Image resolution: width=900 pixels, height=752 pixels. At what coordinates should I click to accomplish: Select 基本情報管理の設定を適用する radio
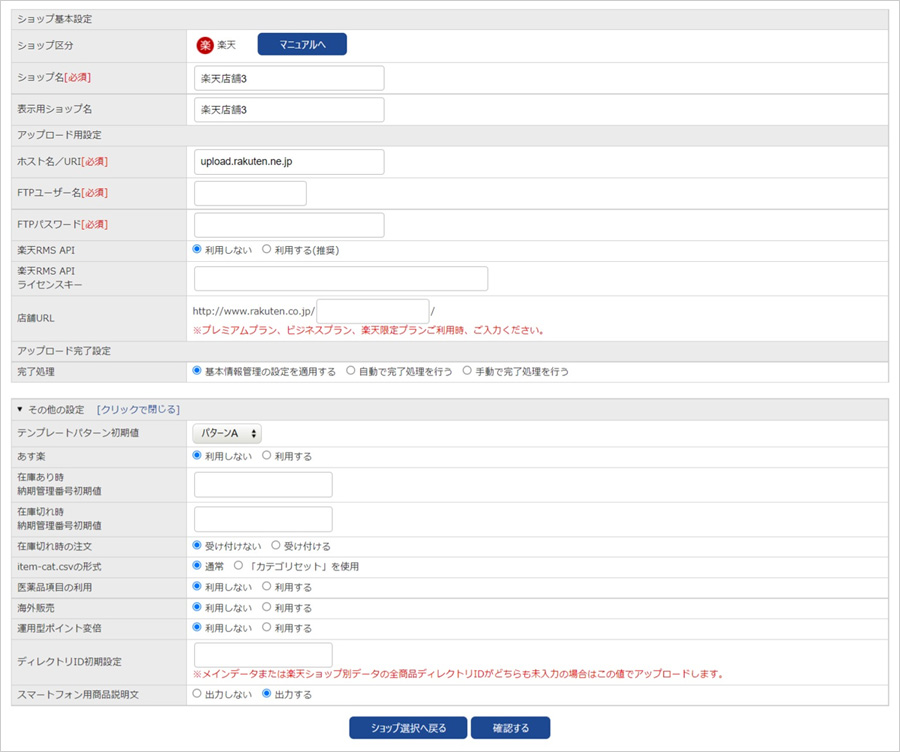pyautogui.click(x=197, y=371)
